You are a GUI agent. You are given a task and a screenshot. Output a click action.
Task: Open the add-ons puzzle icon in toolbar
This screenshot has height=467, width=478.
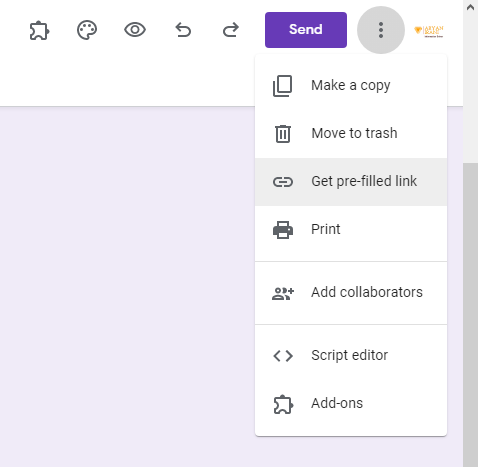coord(39,30)
